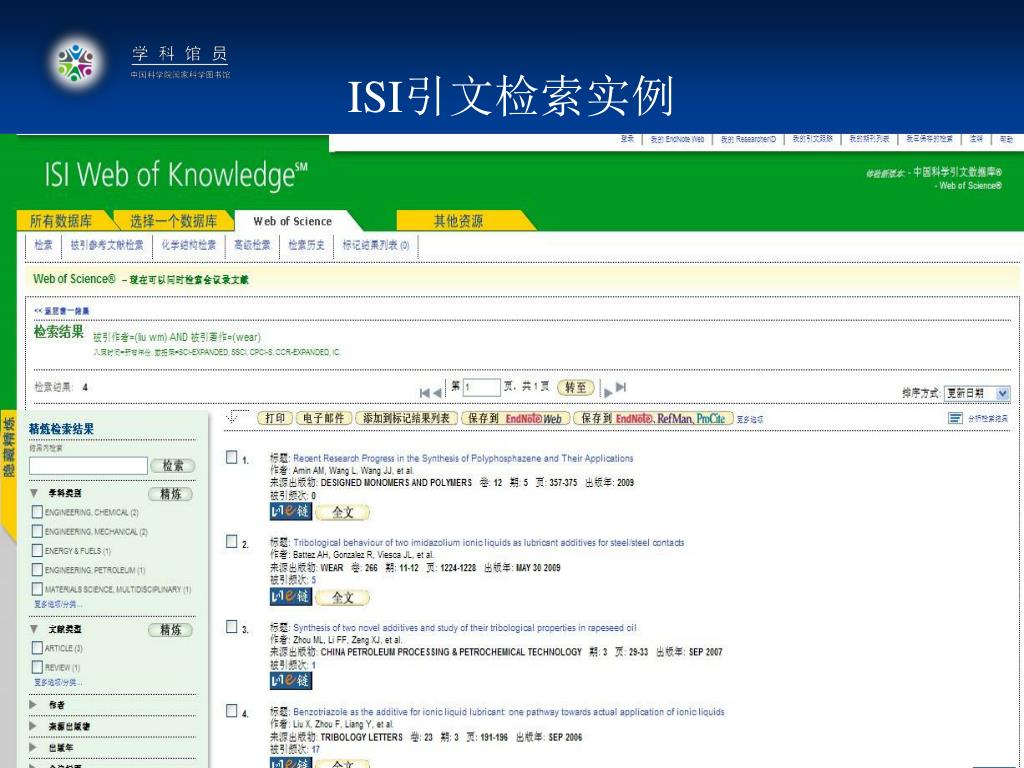Open the Tribological behaviour article title link
The image size is (1024, 768).
point(488,543)
